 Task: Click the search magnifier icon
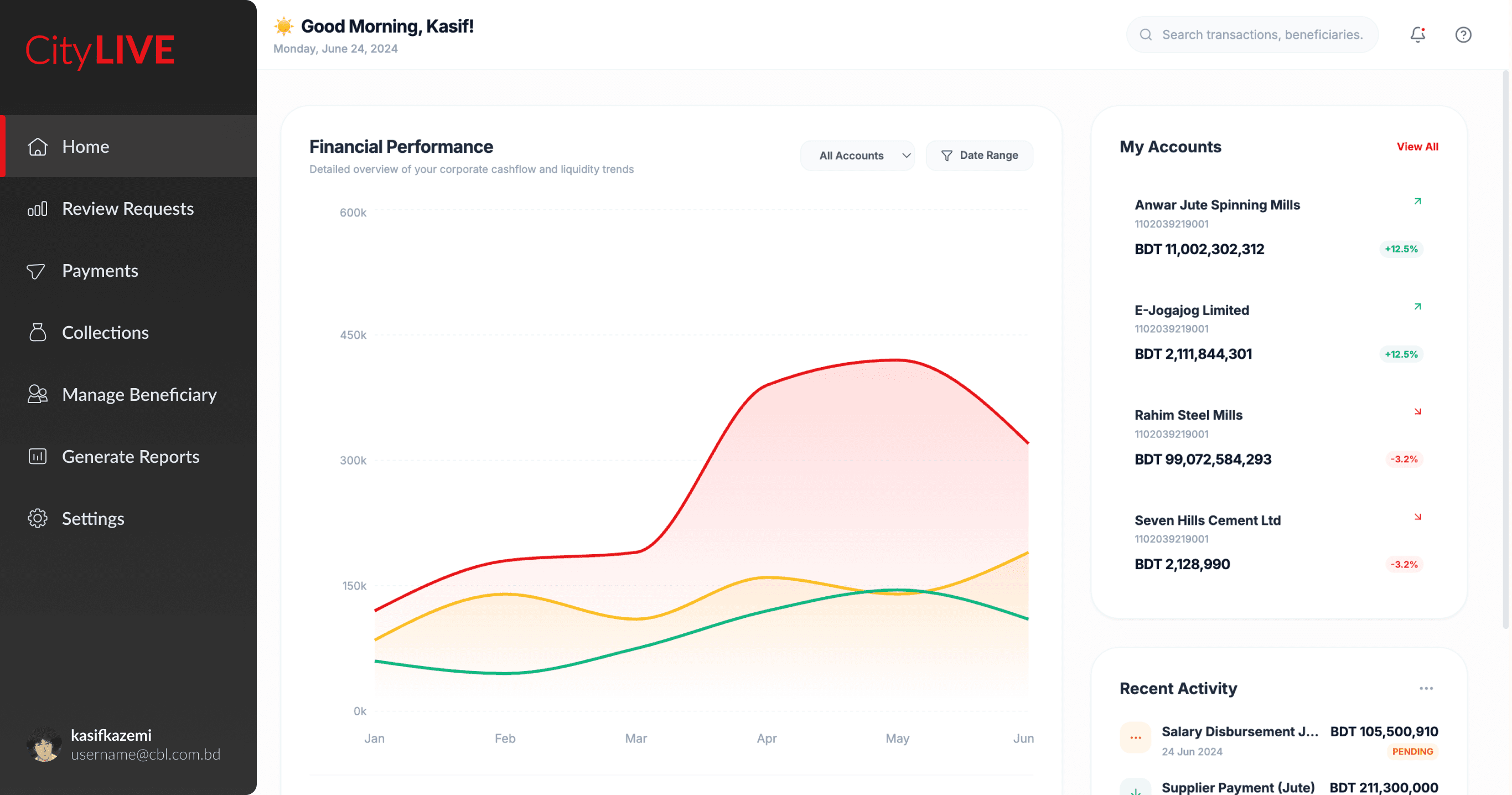[x=1145, y=35]
